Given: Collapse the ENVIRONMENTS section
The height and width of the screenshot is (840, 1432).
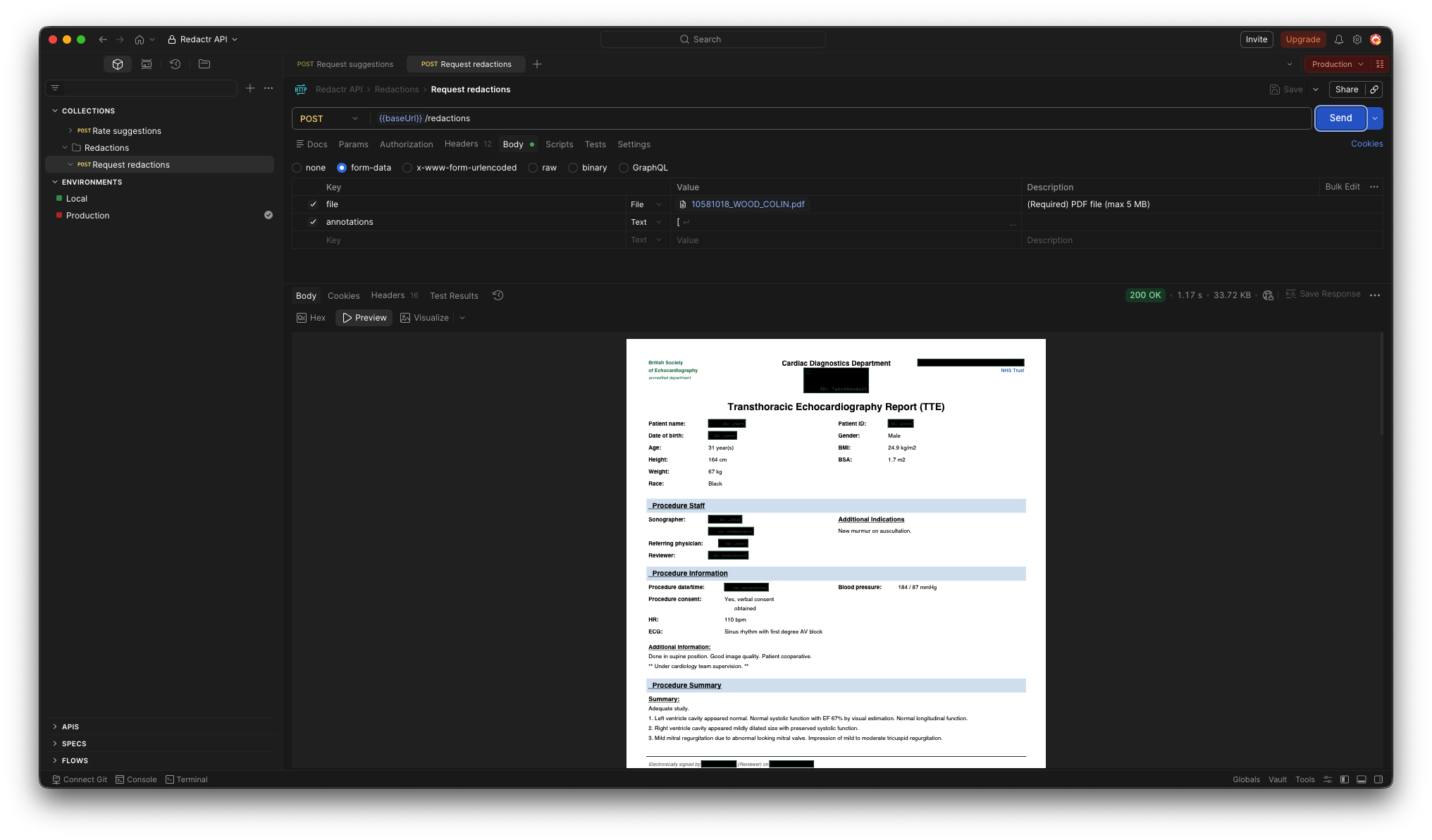Looking at the screenshot, I should click(55, 182).
